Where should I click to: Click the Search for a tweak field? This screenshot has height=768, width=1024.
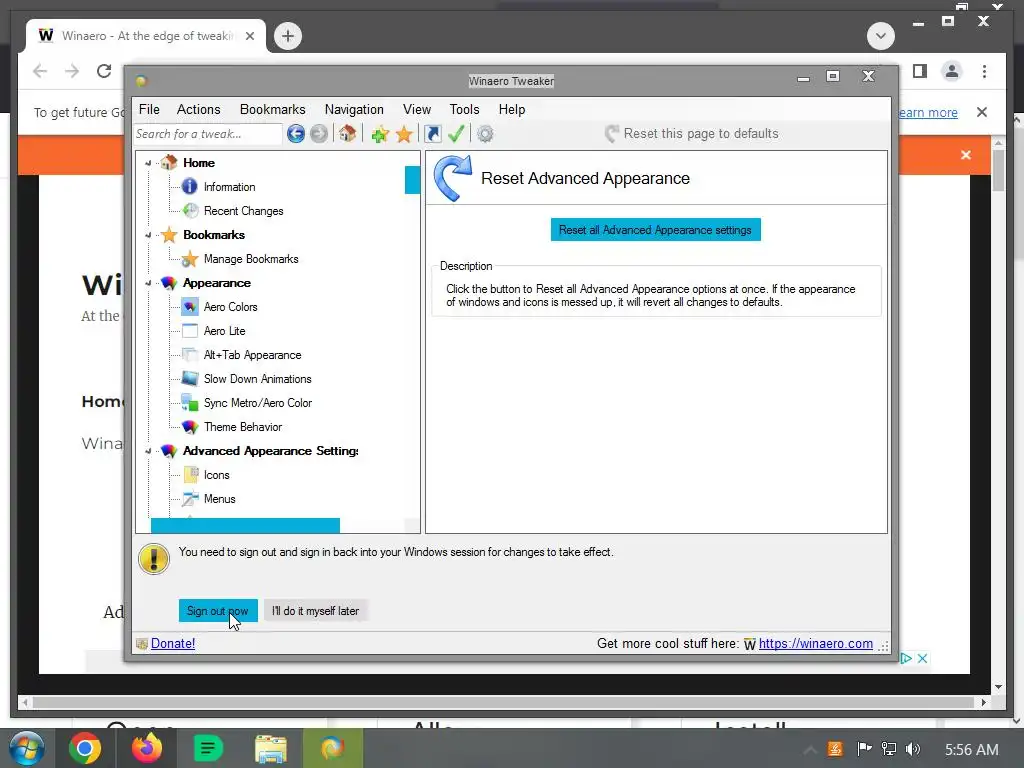click(x=208, y=134)
